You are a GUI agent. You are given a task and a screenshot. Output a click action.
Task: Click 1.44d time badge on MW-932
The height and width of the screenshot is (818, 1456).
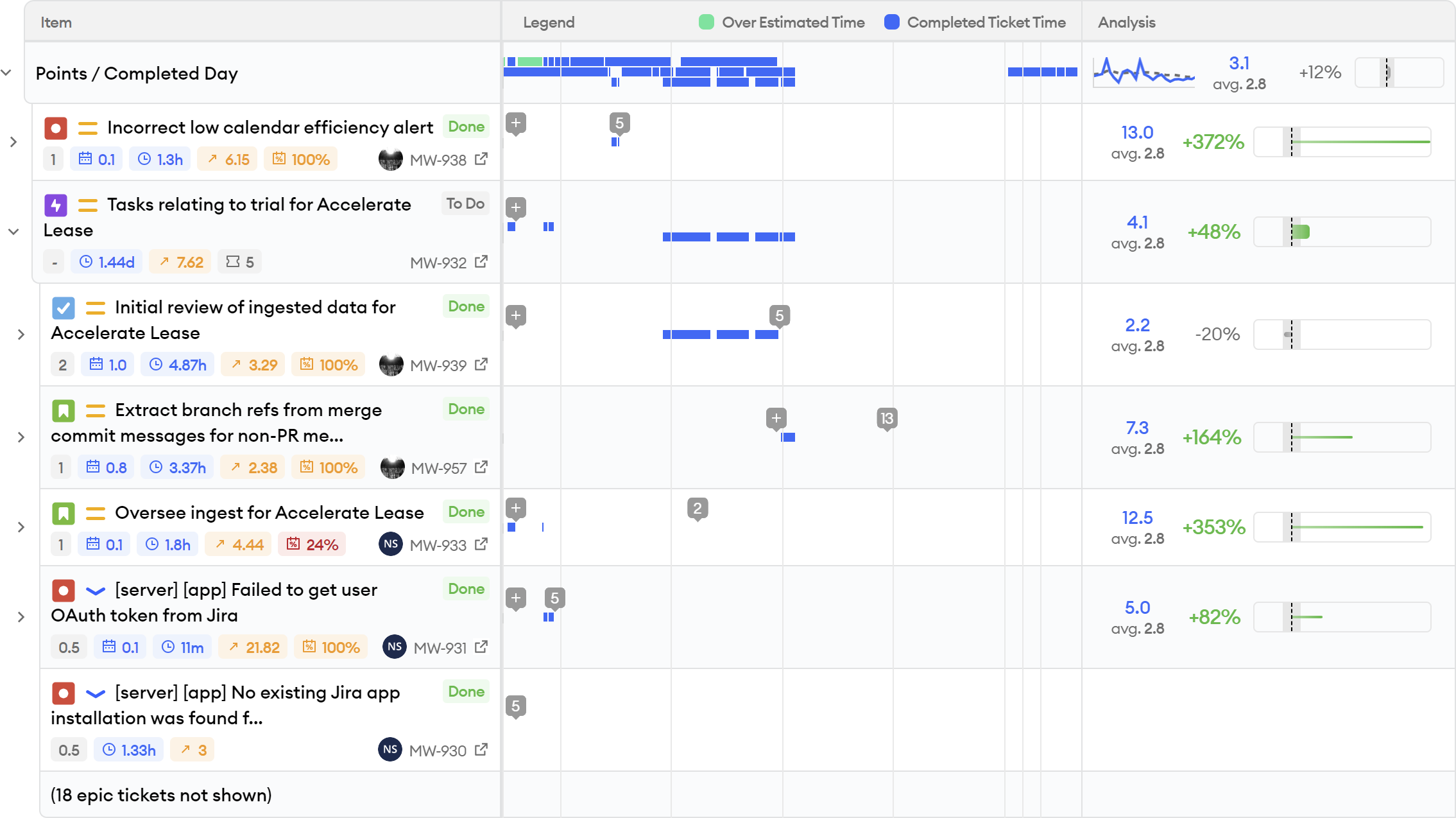(107, 262)
